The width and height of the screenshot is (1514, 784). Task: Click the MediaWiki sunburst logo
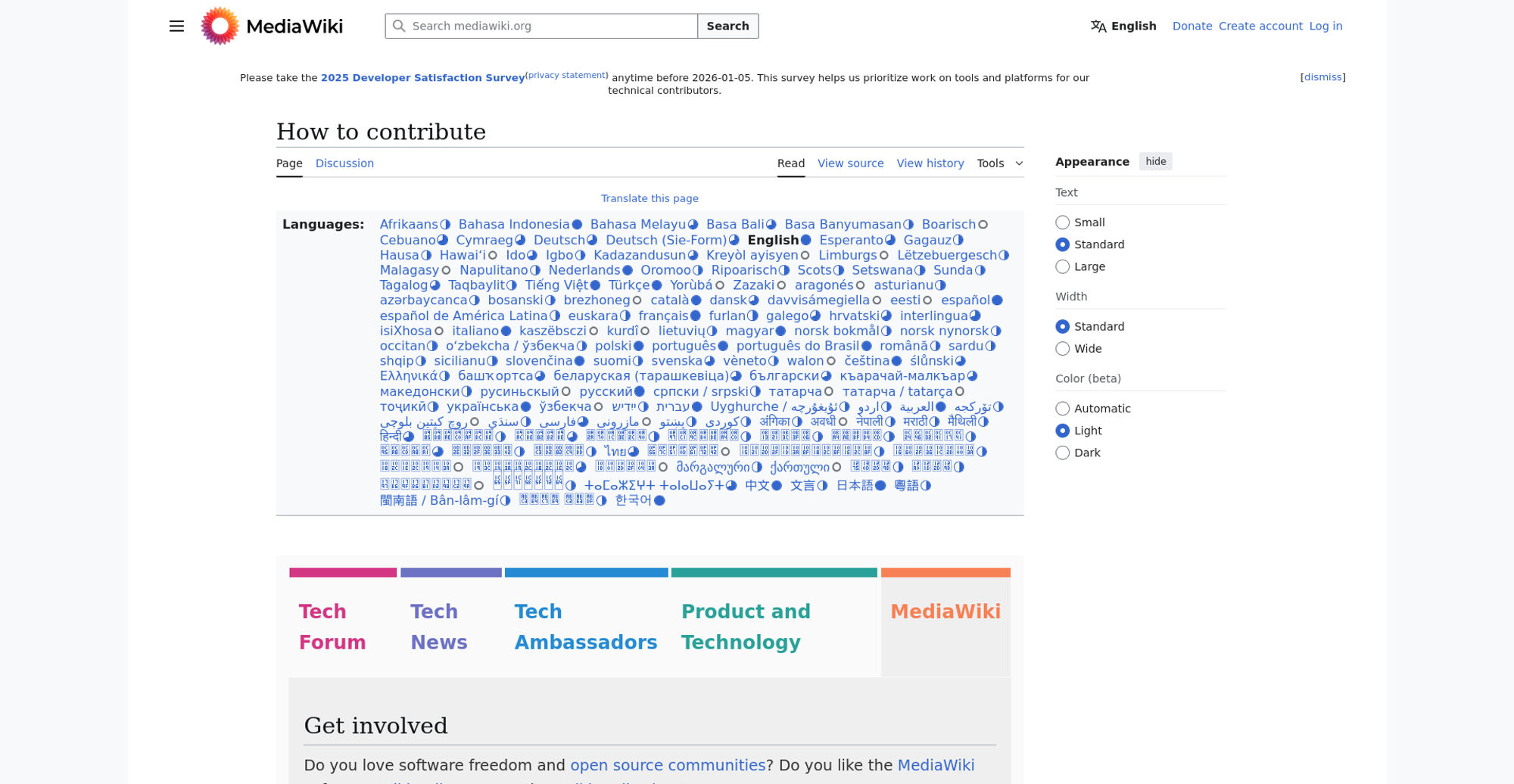click(x=219, y=26)
